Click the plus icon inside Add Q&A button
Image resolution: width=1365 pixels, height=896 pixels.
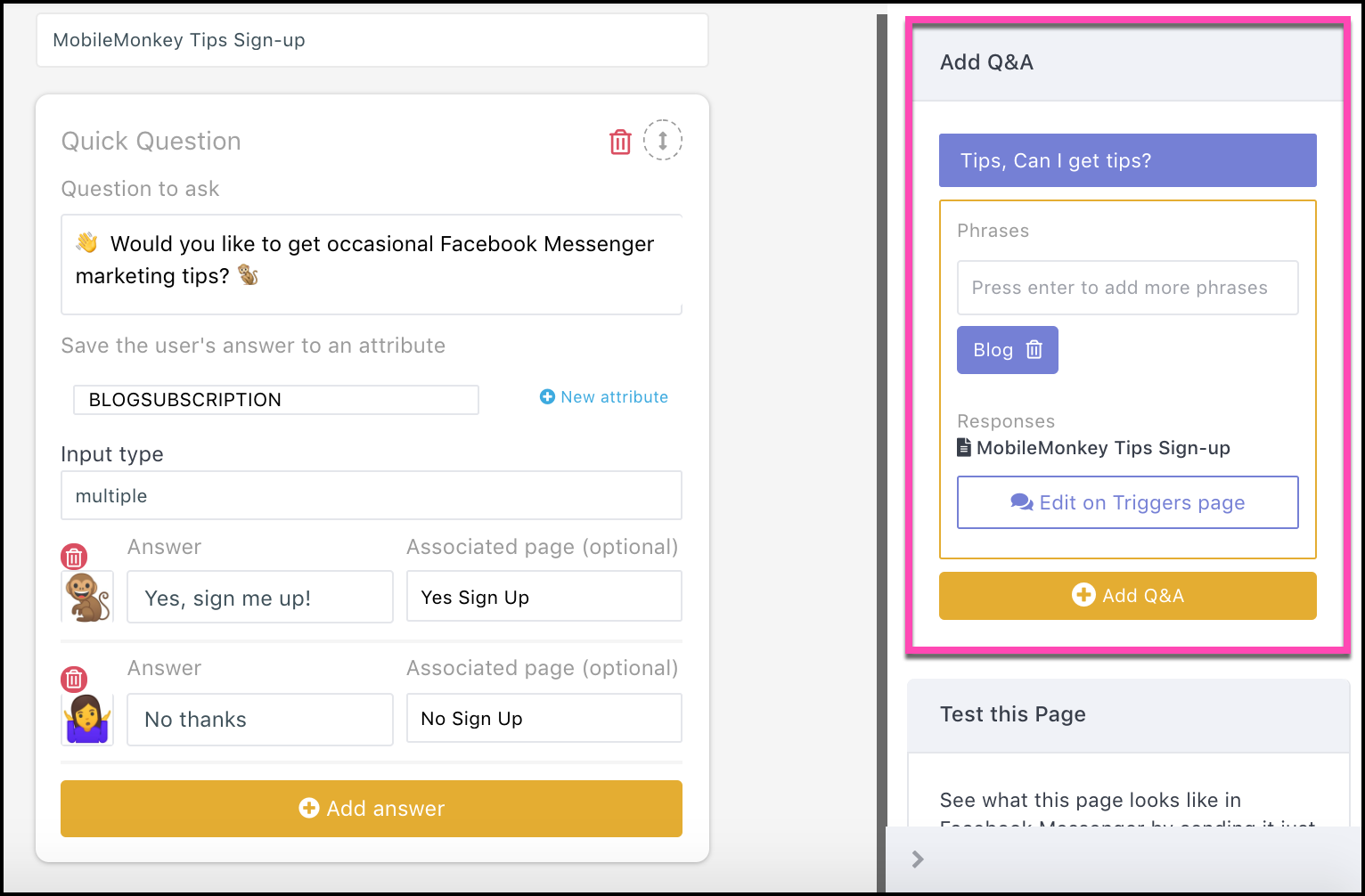(x=1083, y=595)
